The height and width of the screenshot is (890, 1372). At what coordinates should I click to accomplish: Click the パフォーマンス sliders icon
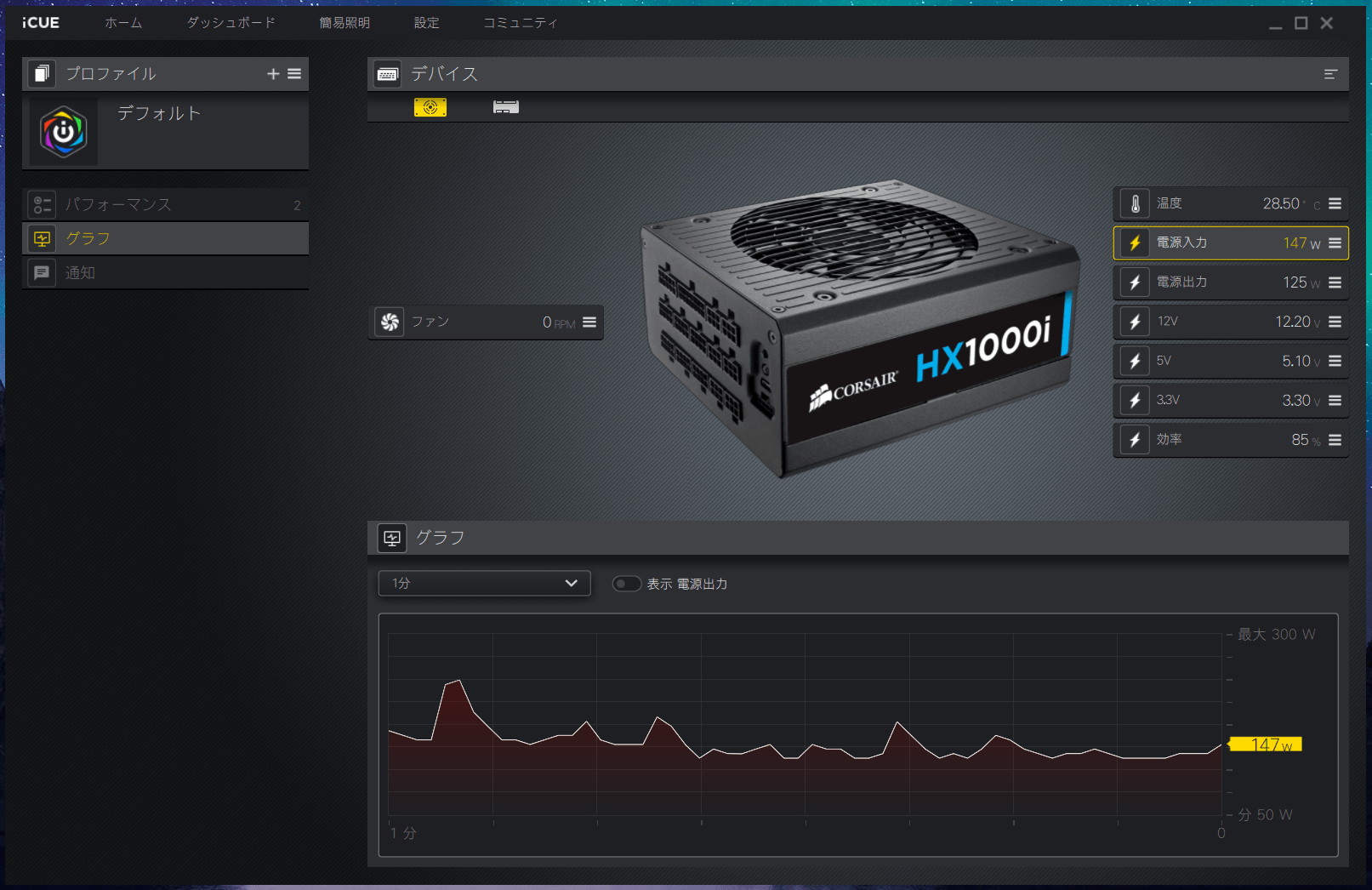click(x=42, y=205)
